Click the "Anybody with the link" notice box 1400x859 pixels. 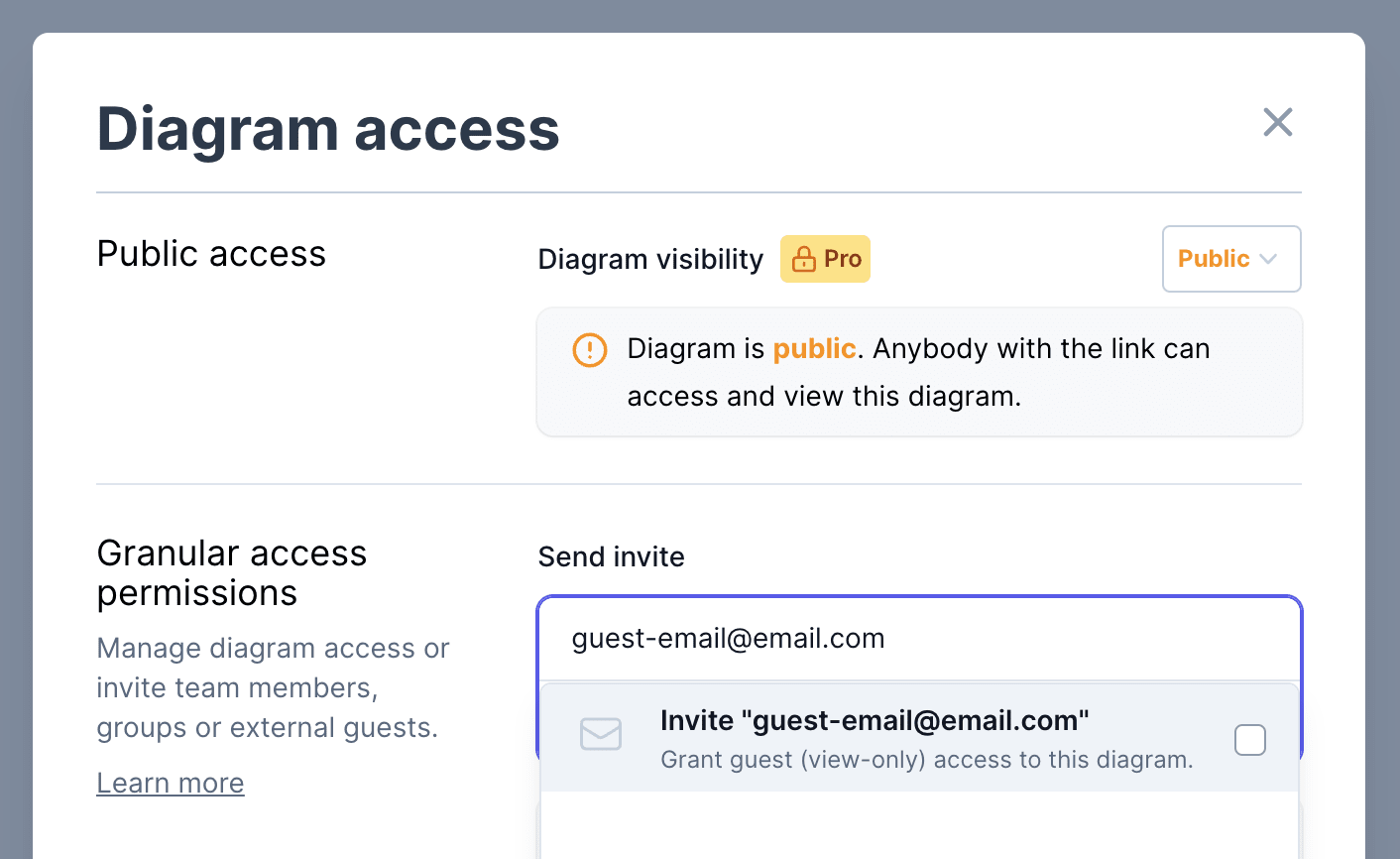coord(919,372)
